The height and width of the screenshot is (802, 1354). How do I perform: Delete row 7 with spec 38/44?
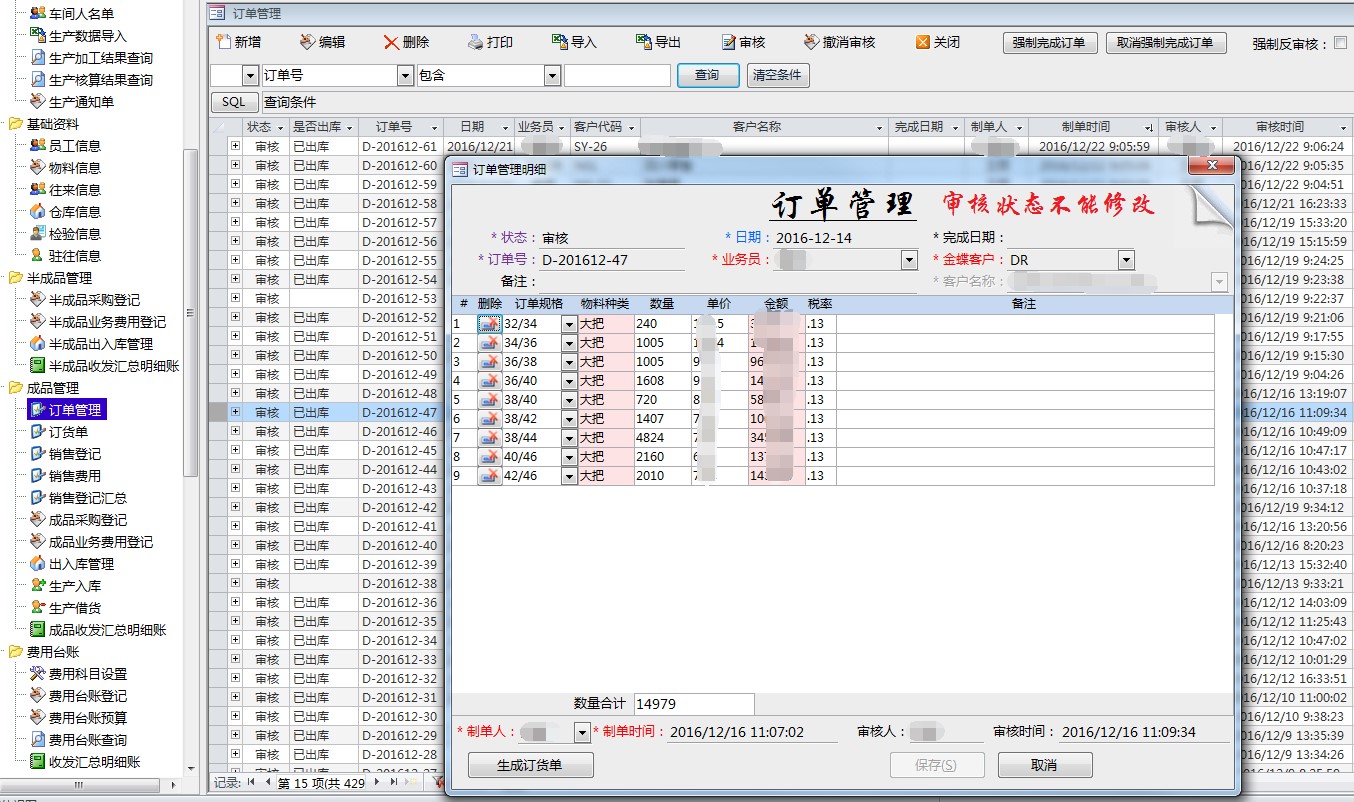[489, 438]
